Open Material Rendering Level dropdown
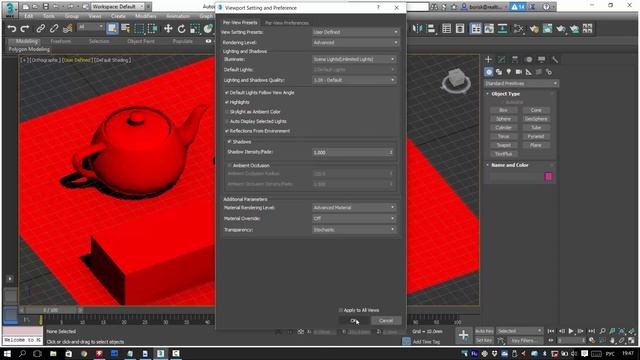The image size is (640, 360). point(354,207)
